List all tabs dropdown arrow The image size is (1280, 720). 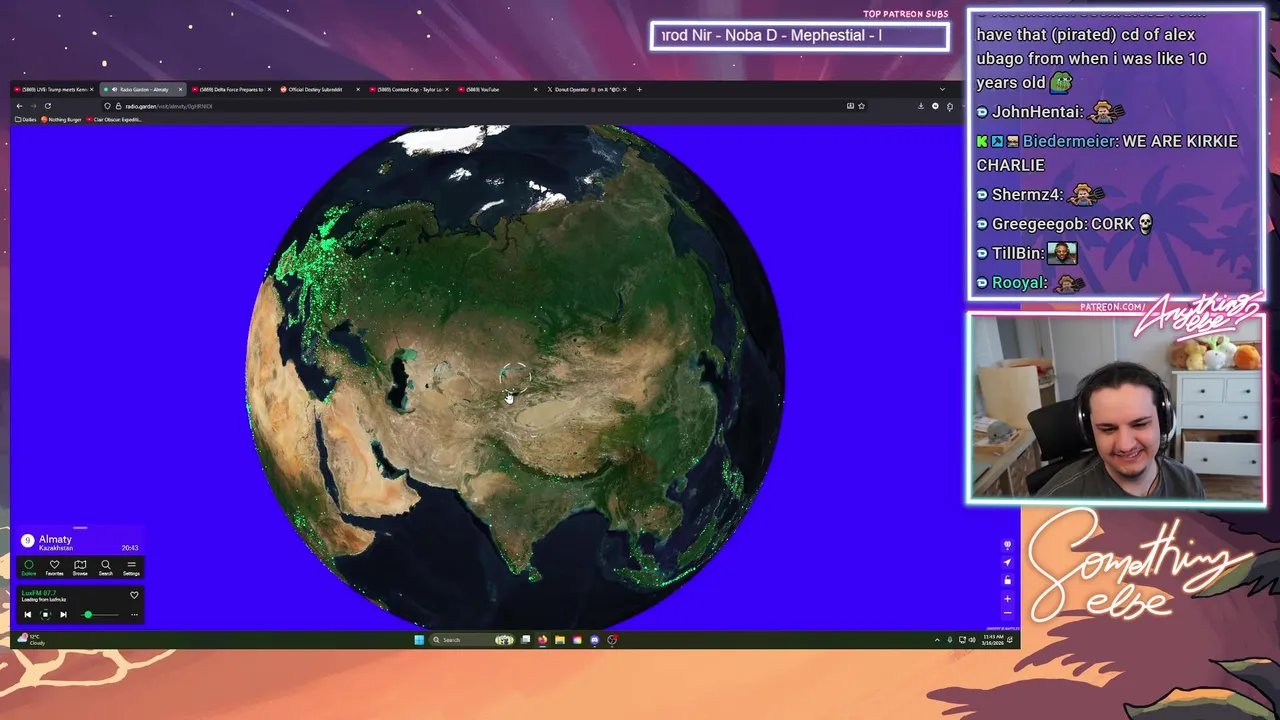coord(942,89)
